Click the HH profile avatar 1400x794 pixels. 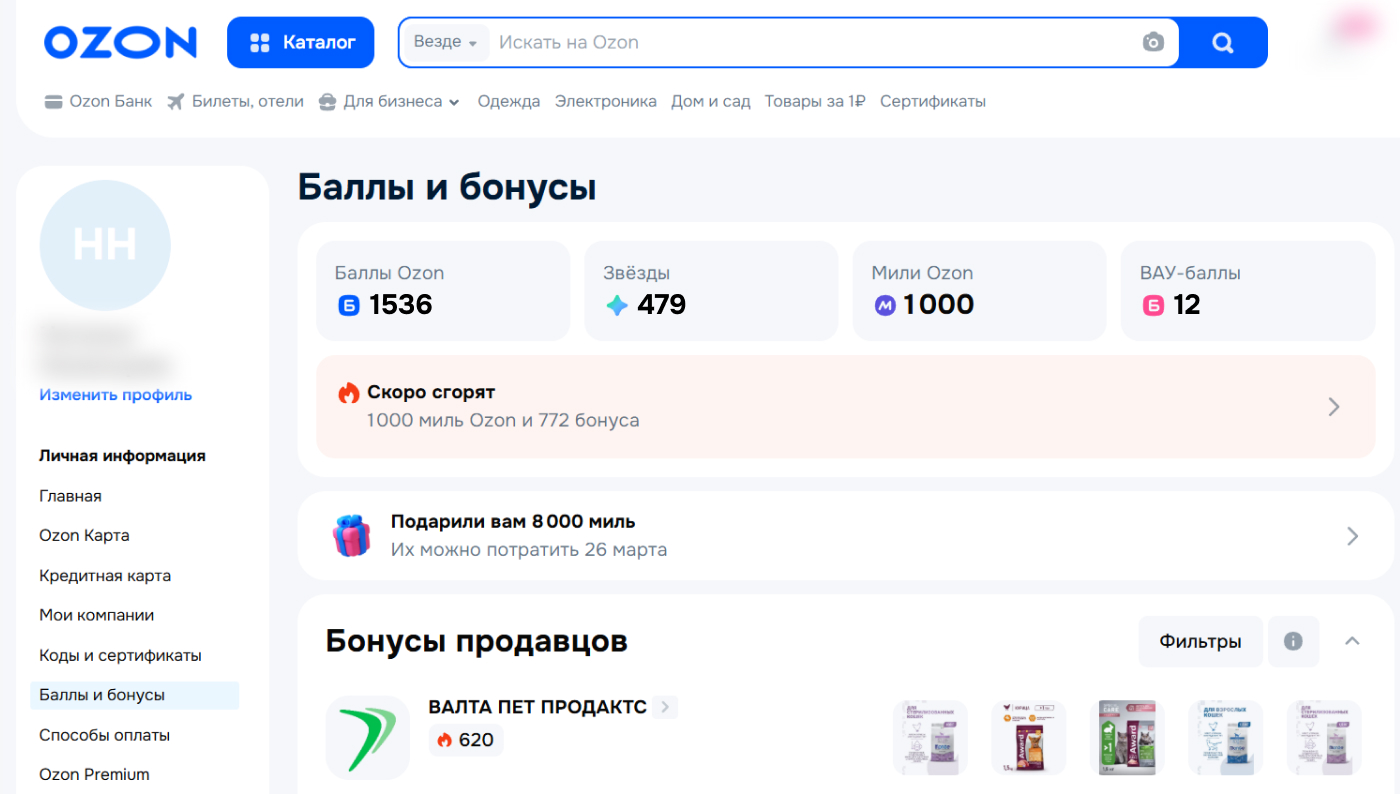tap(105, 245)
